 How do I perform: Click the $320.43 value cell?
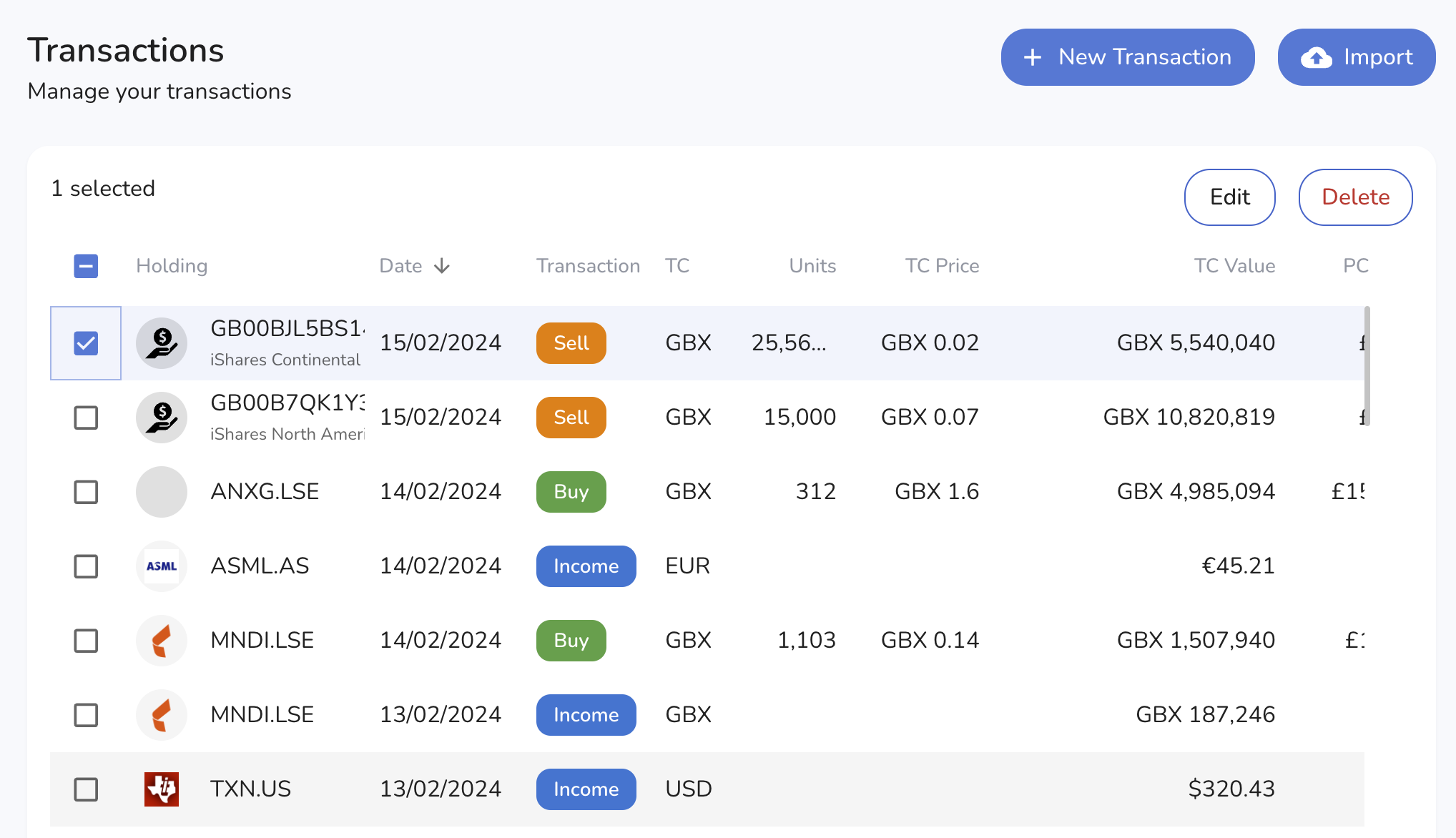[1231, 789]
